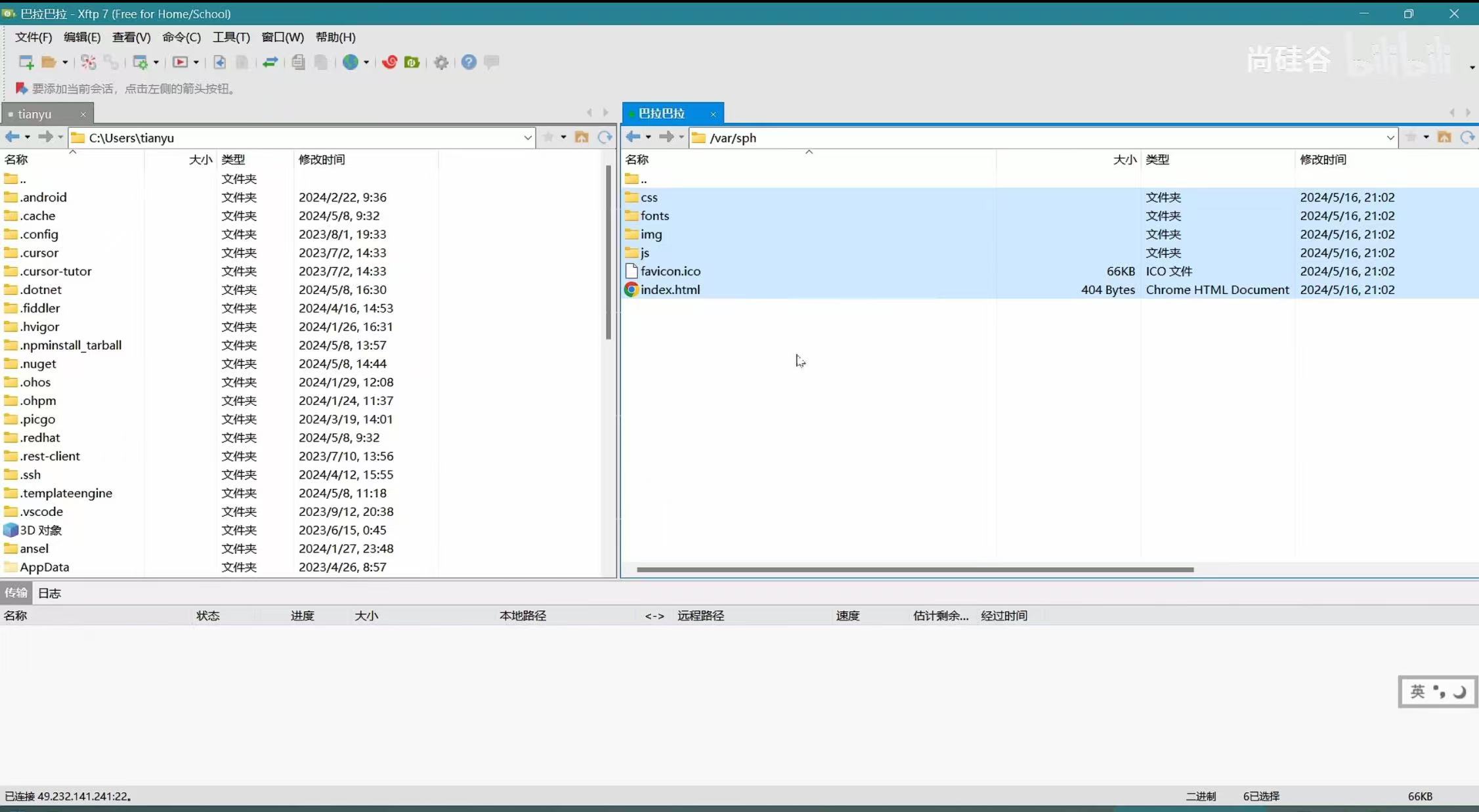Open Xshell via the red swirl icon

point(389,62)
